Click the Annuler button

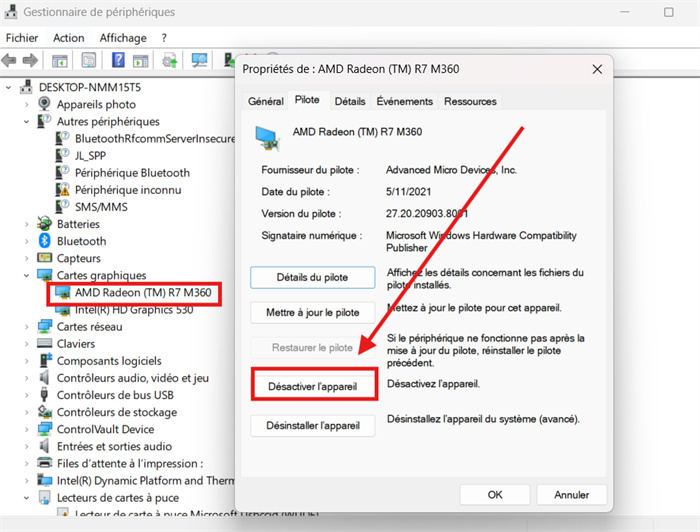[x=572, y=495]
